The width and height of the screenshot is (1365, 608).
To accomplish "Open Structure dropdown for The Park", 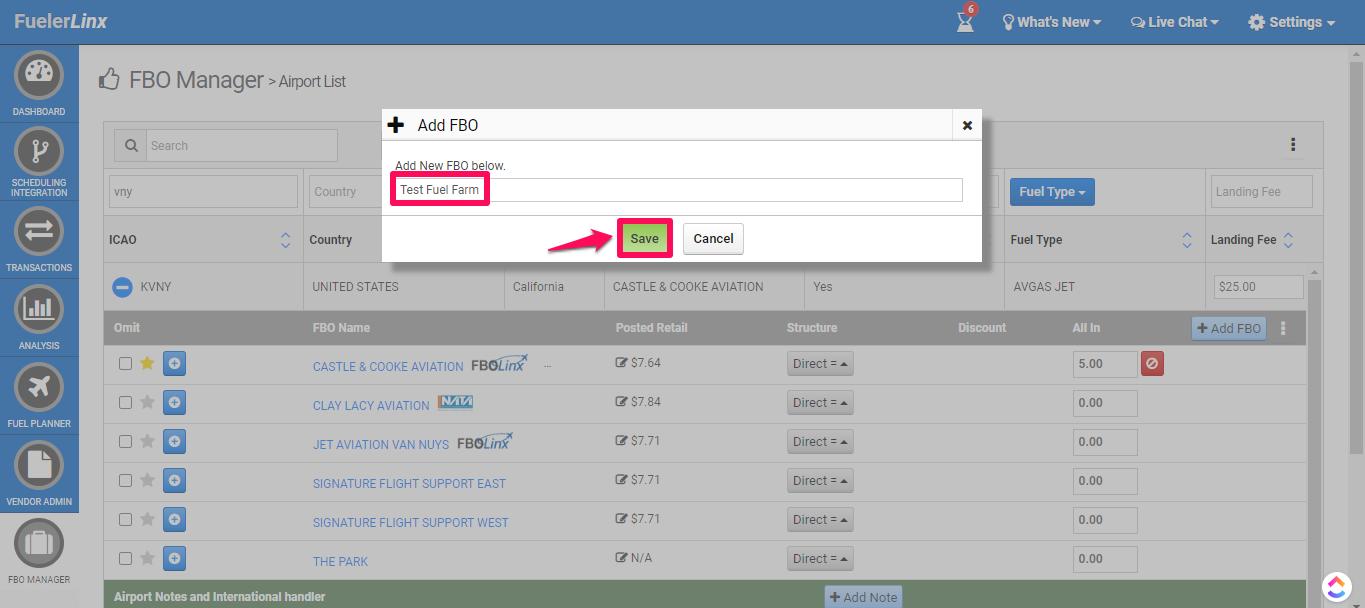I will point(820,559).
